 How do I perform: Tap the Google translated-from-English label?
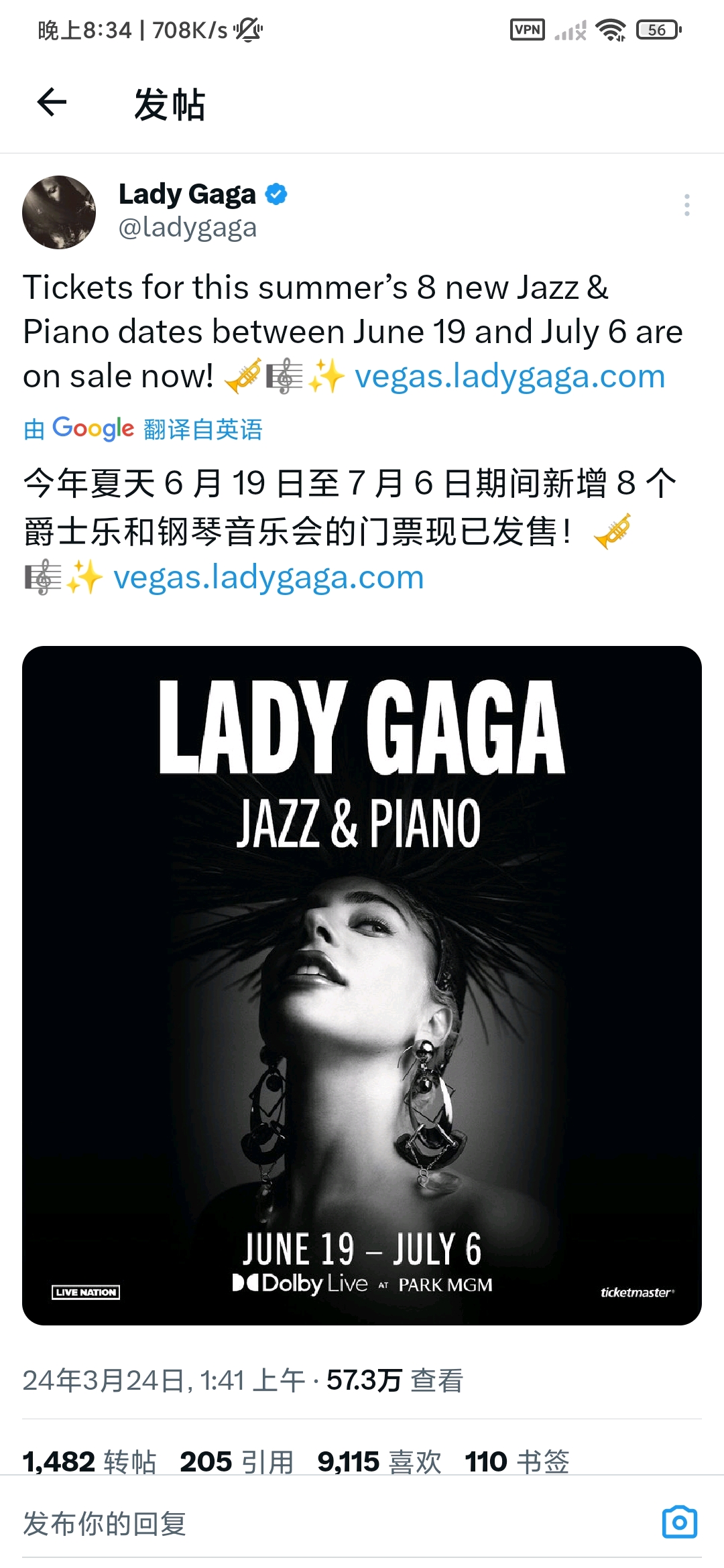[x=143, y=429]
